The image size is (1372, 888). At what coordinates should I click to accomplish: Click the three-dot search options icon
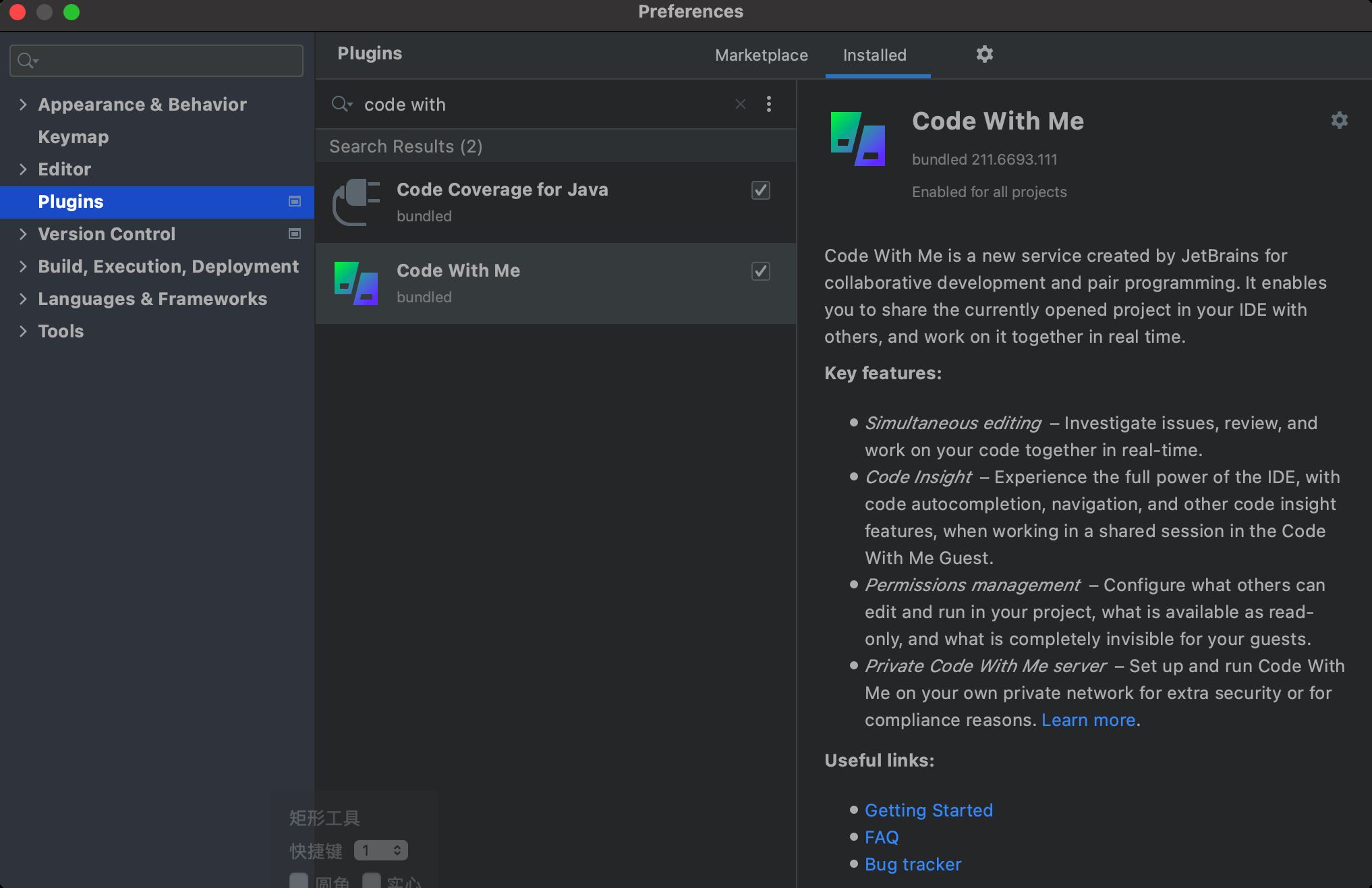tap(768, 104)
